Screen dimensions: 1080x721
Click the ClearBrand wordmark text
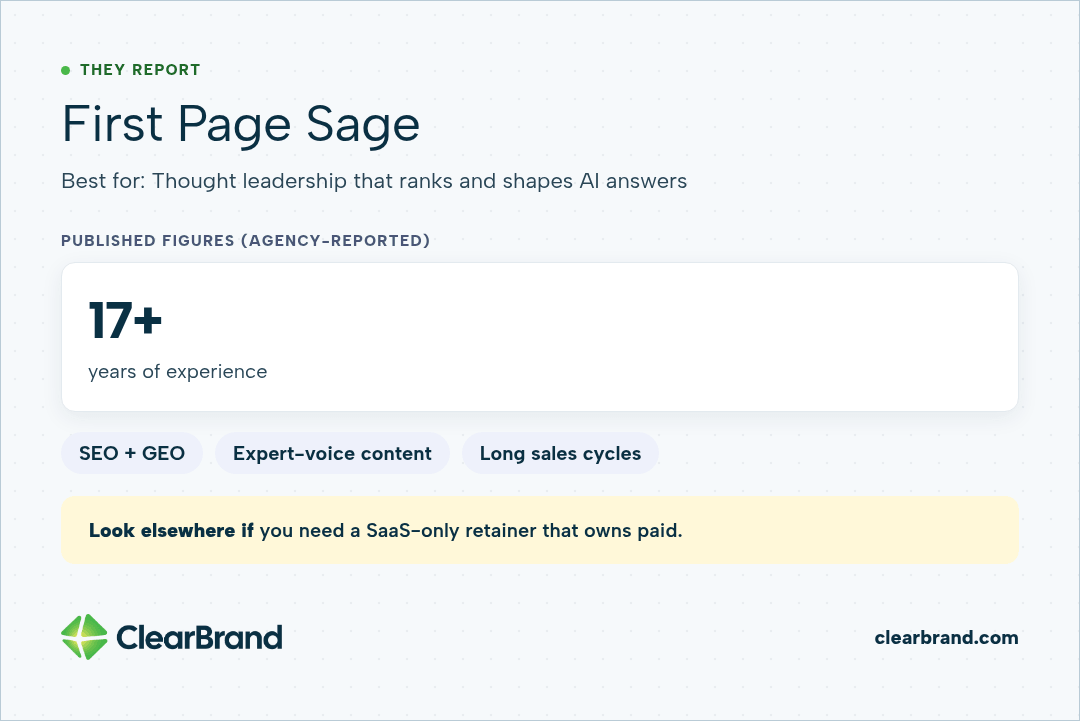click(199, 637)
